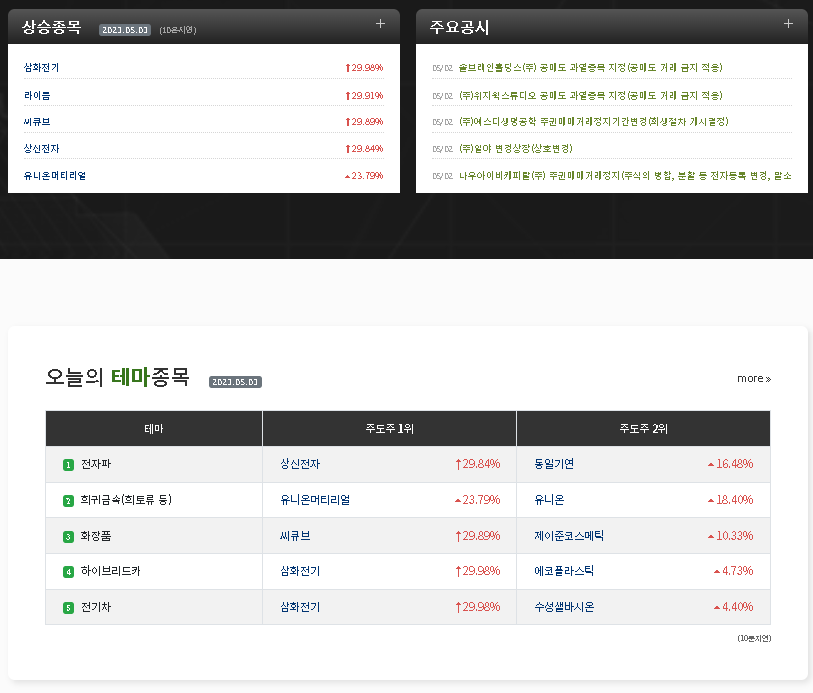Click the 29.89% value in 상승종목 list
This screenshot has height=693, width=813.
click(364, 122)
